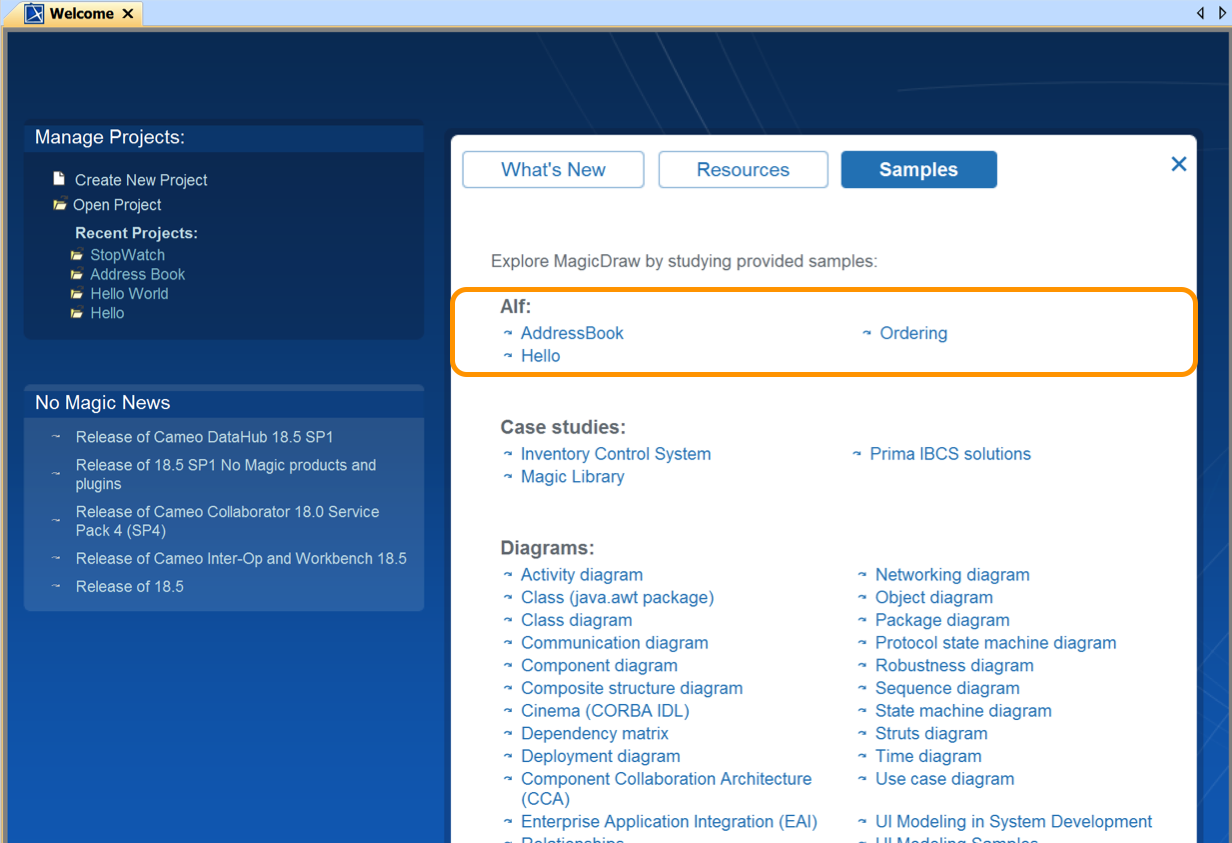Open the State machine diagram sample
The width and height of the screenshot is (1232, 843).
point(963,711)
